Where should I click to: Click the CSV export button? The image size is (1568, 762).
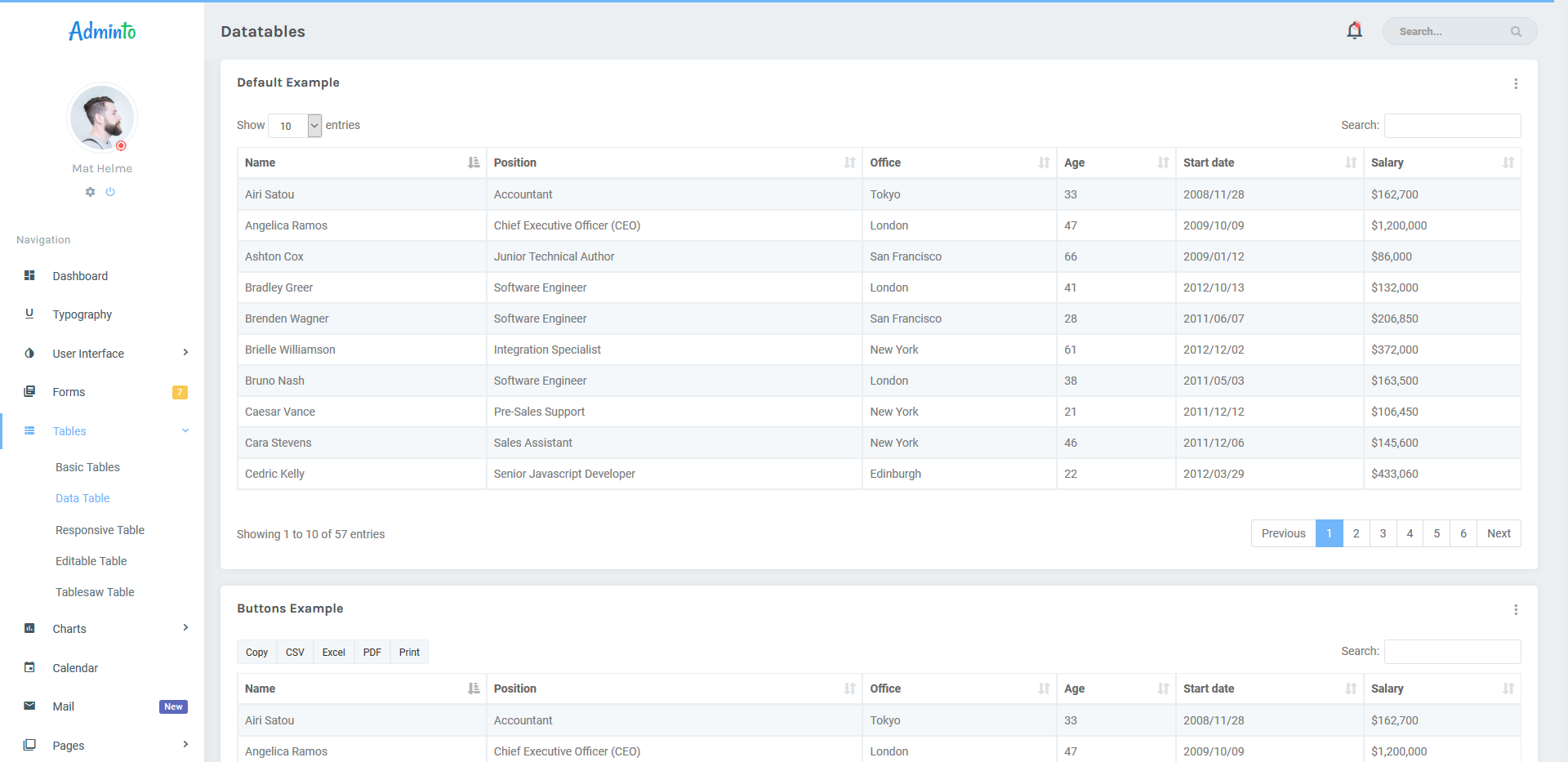click(x=295, y=652)
